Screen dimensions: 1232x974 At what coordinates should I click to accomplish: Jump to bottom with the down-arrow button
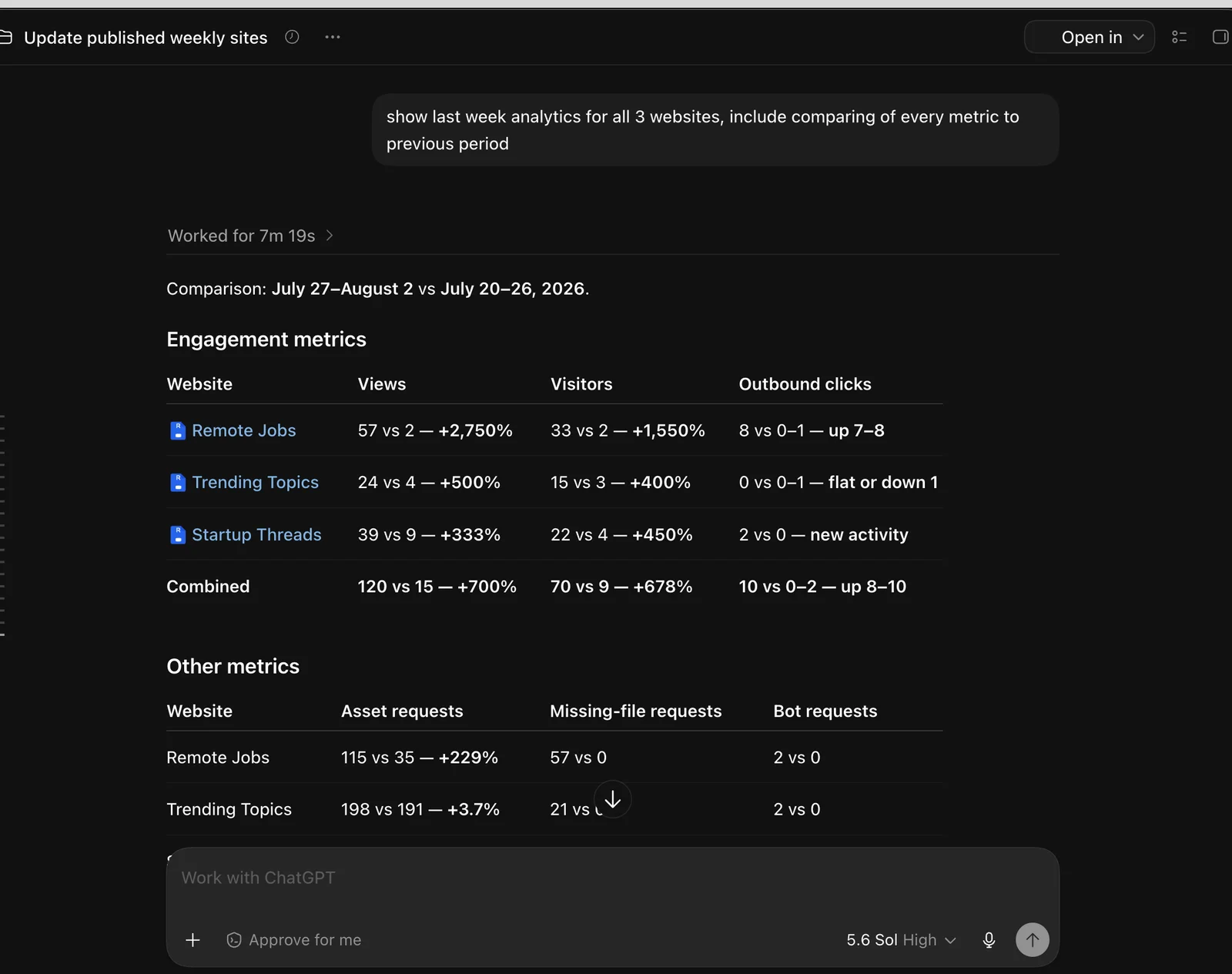pyautogui.click(x=613, y=799)
